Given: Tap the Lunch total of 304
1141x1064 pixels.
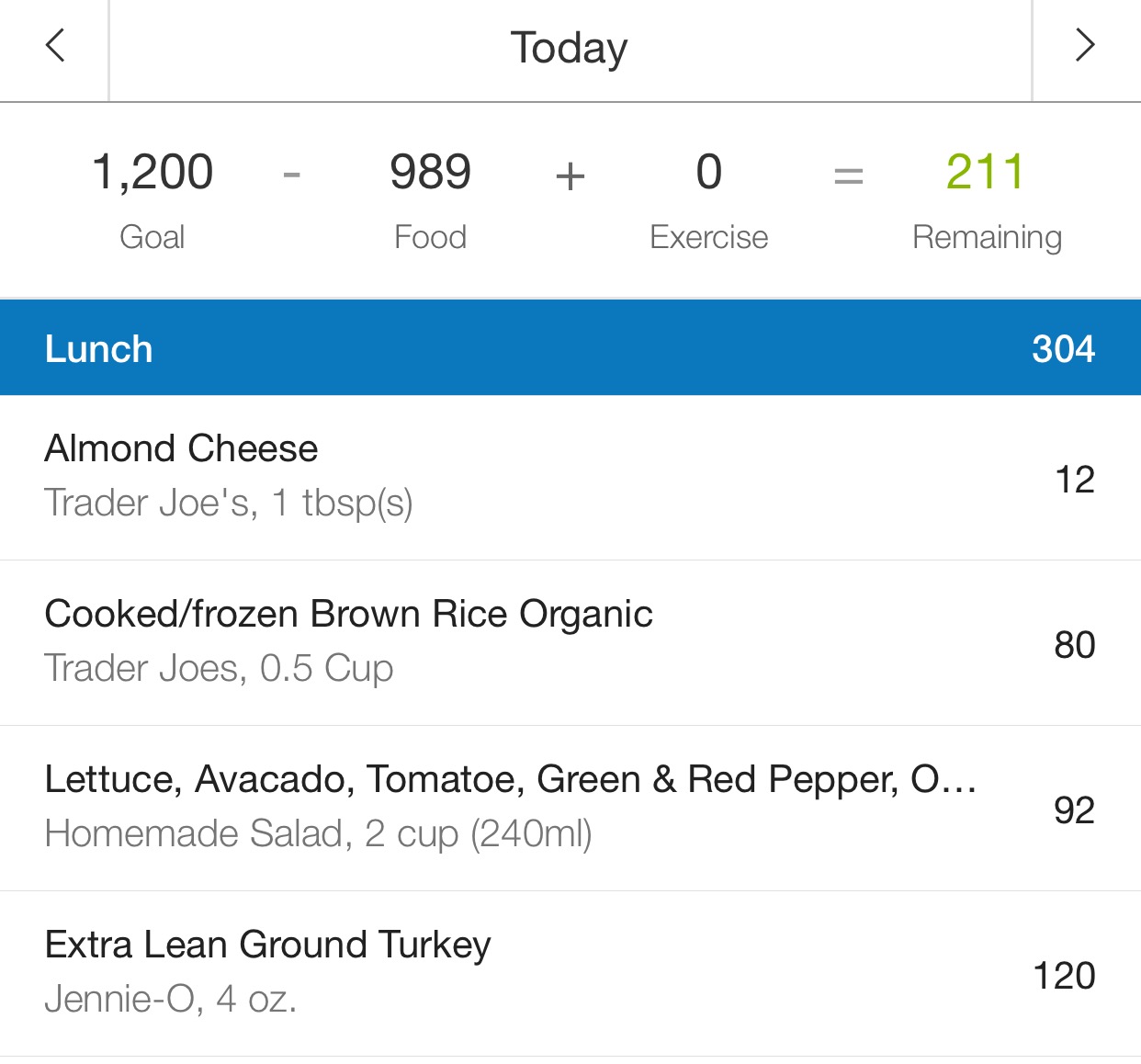Looking at the screenshot, I should pos(1063,349).
